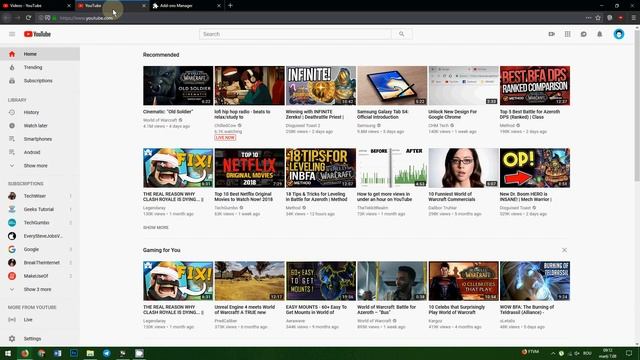
Task: Open Chrome from taskbar
Action: click(x=41, y=353)
